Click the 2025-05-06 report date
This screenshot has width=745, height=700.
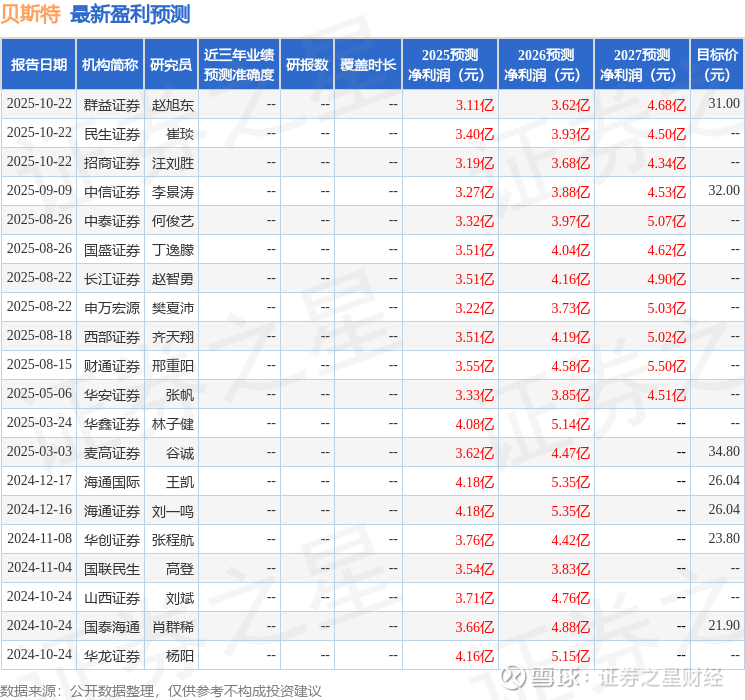39,393
